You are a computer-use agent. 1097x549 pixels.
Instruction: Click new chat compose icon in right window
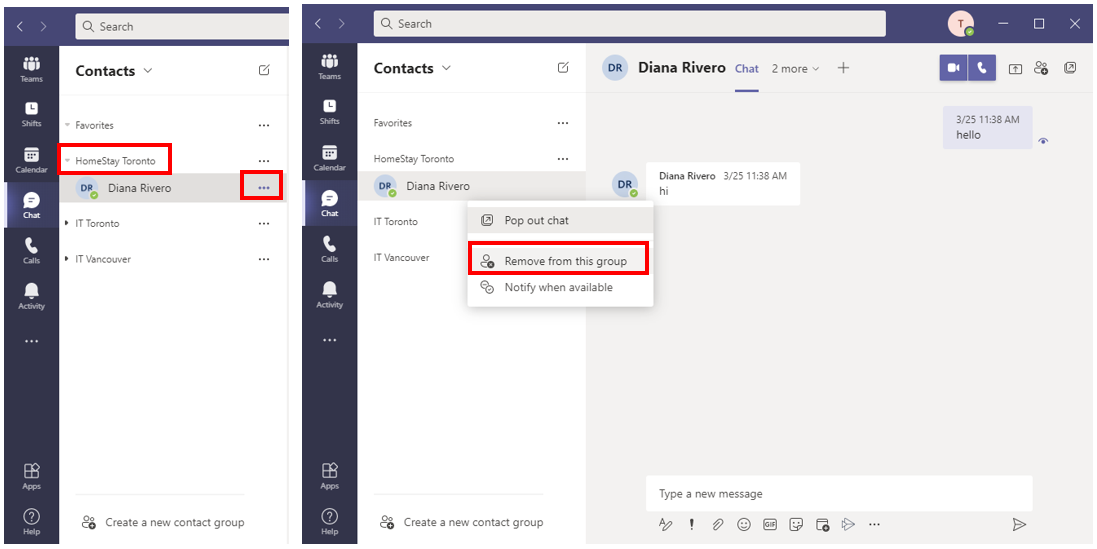coord(562,68)
